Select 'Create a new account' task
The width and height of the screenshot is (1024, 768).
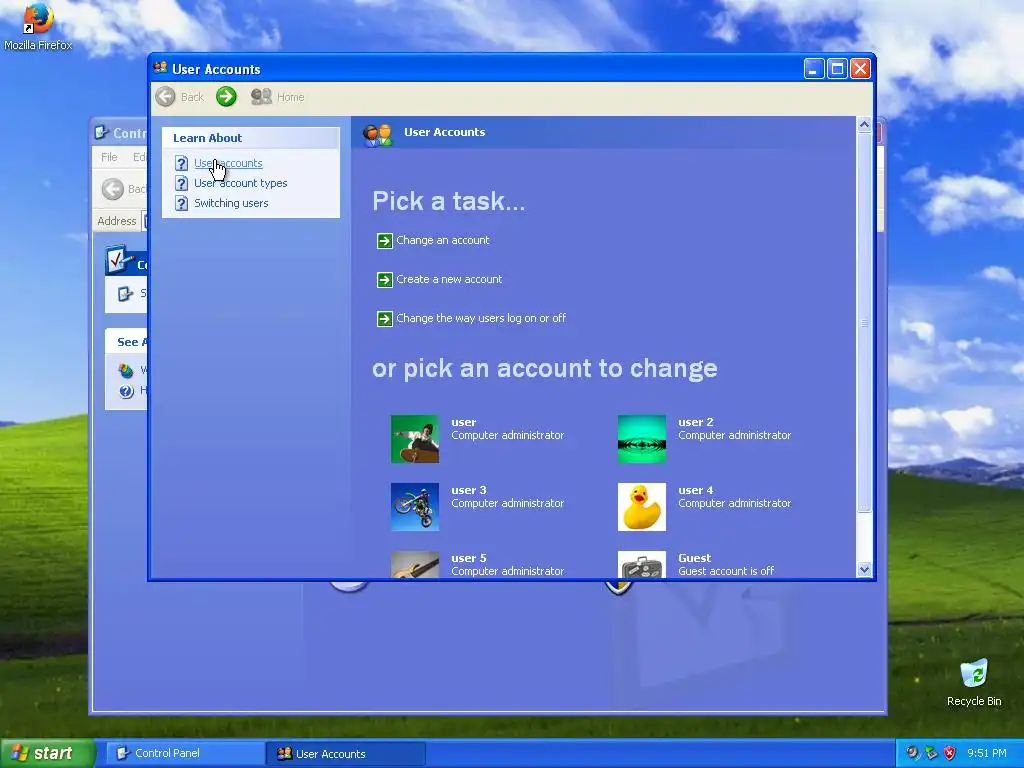[449, 279]
